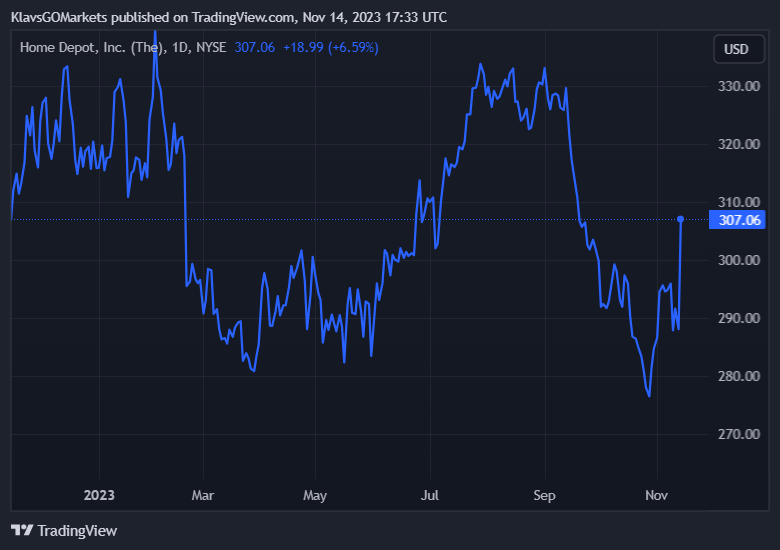Screen dimensions: 780x550
Task: Click the last price dot on the line
Action: [x=681, y=219]
